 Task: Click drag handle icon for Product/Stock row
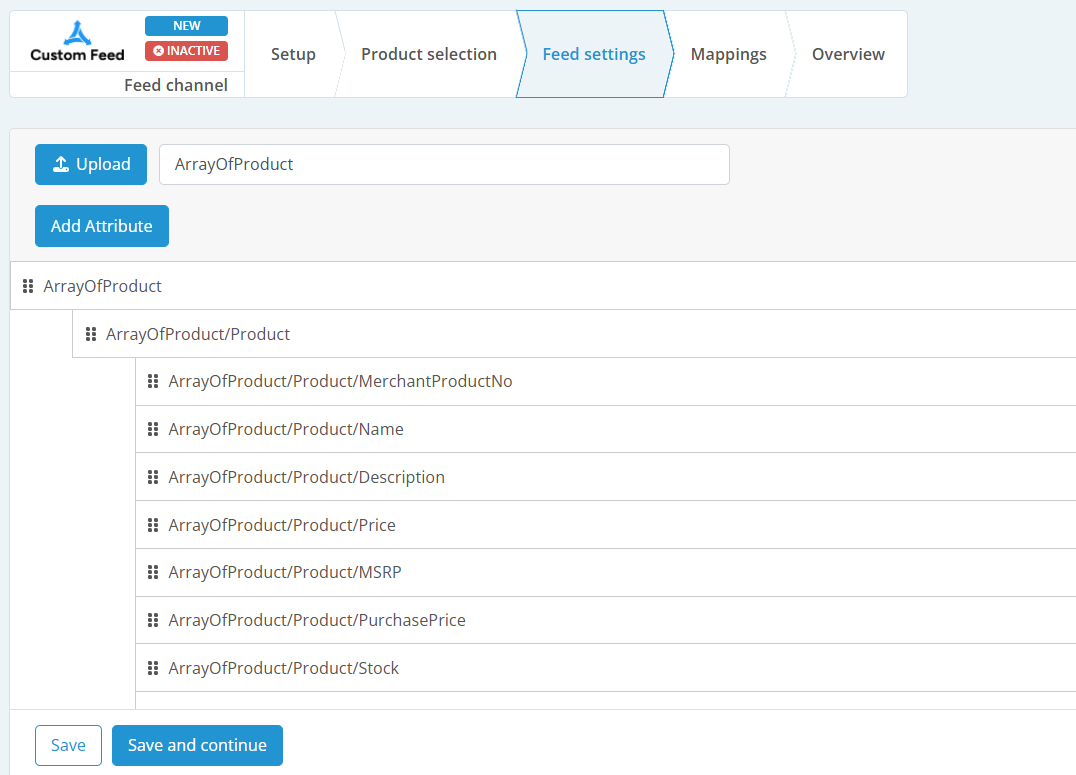(153, 668)
